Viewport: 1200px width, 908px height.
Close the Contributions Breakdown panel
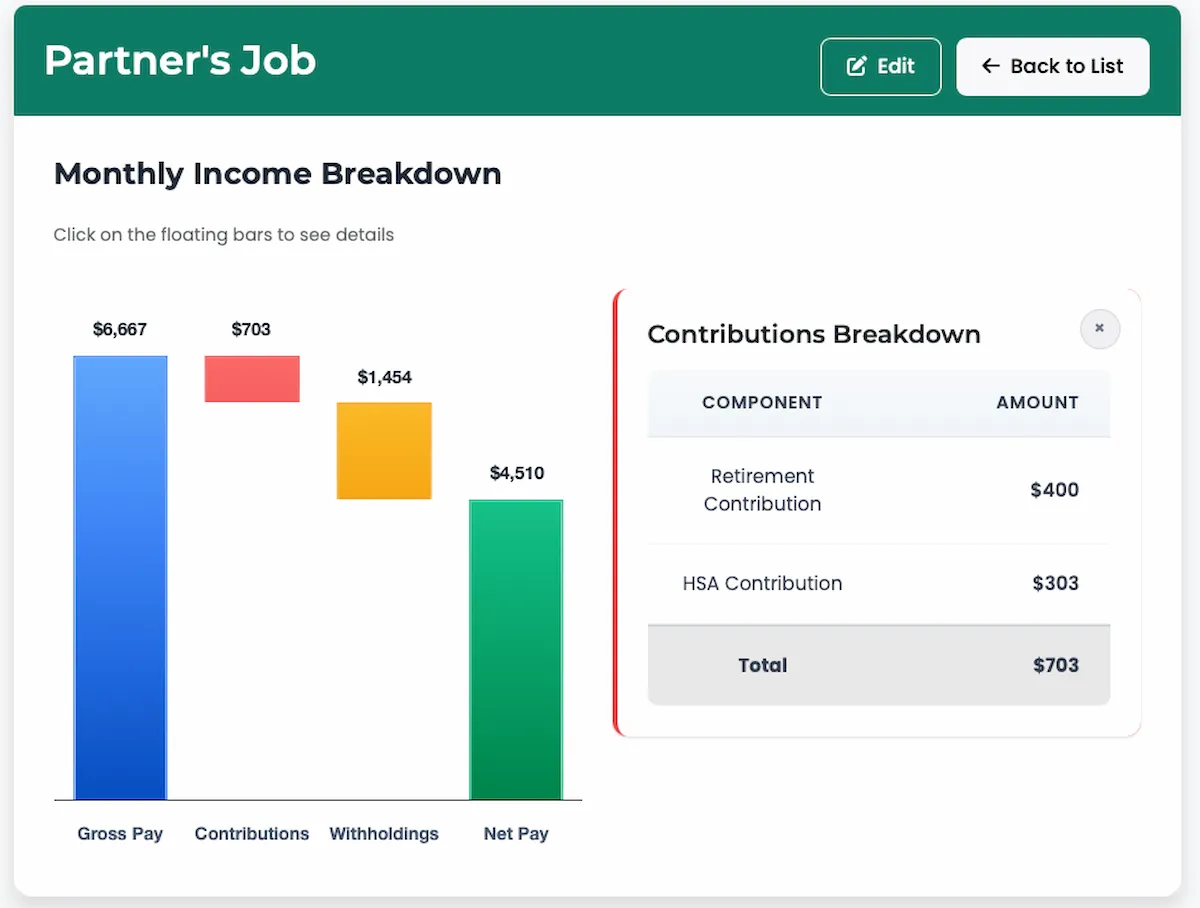tap(1099, 329)
